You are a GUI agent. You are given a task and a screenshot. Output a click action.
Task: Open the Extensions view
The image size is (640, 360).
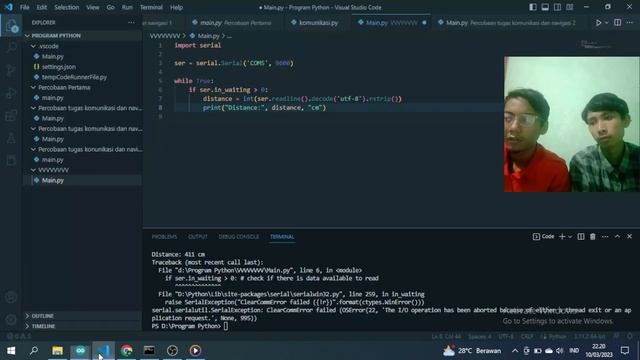click(11, 116)
